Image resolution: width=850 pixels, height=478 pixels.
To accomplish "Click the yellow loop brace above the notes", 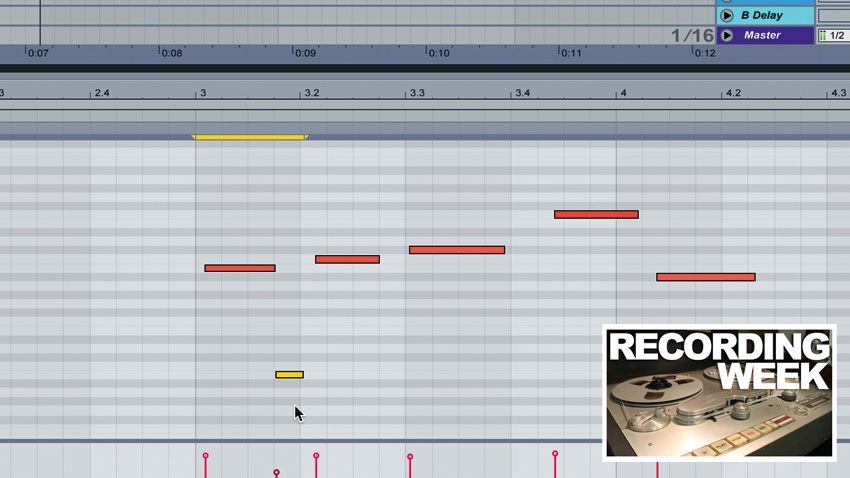I will pyautogui.click(x=250, y=137).
